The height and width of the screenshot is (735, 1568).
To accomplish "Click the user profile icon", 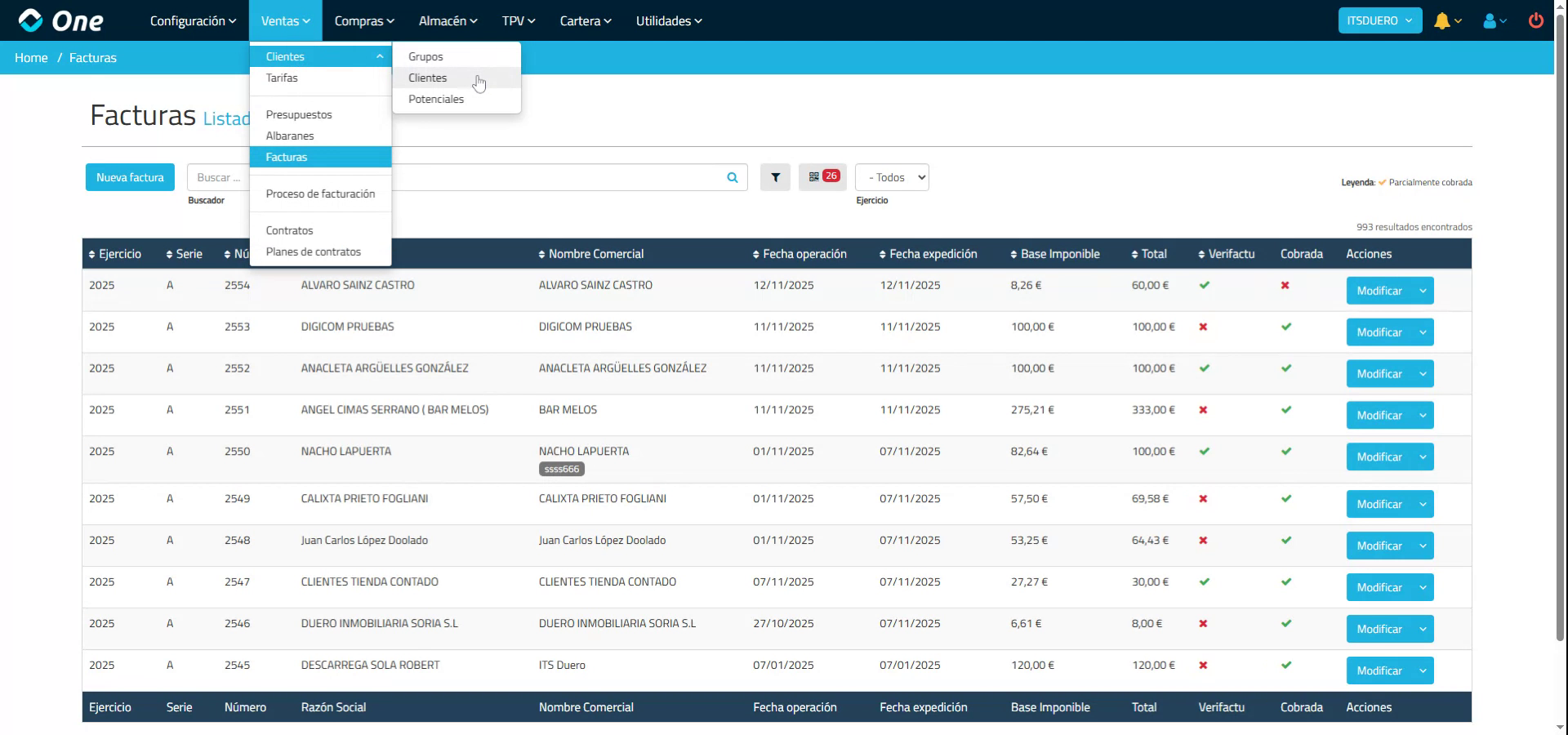I will (1490, 20).
